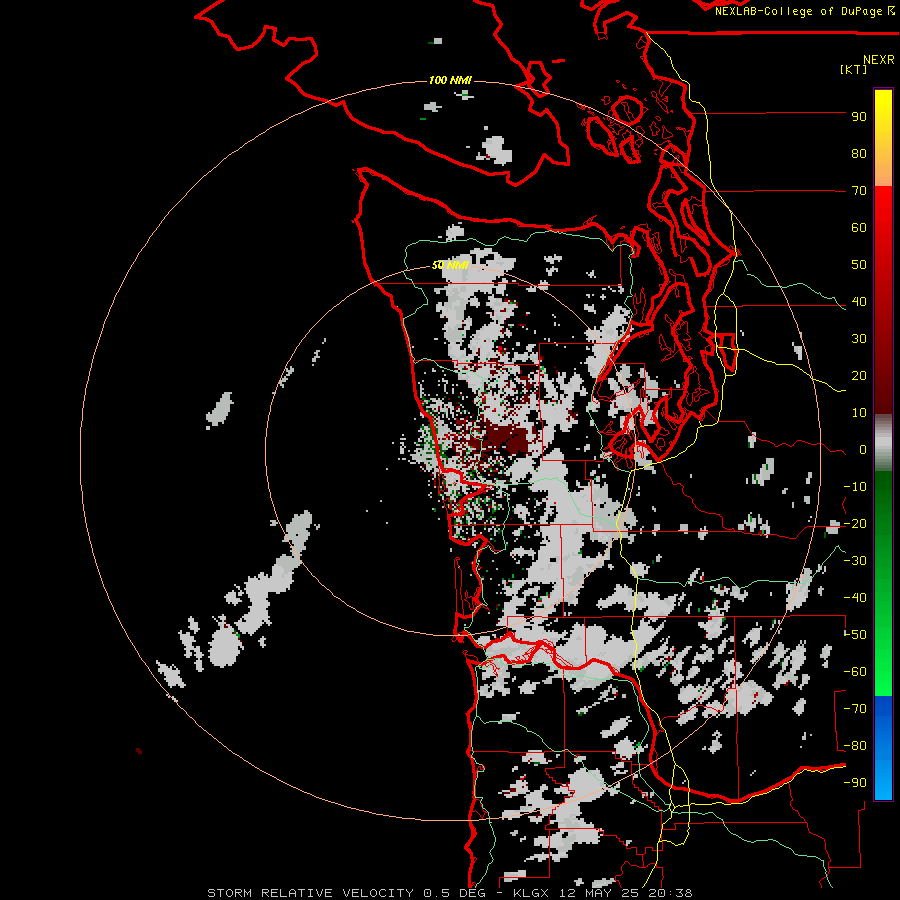This screenshot has width=900, height=900.
Task: Select the positive 40 knot scale label
Action: tap(859, 302)
